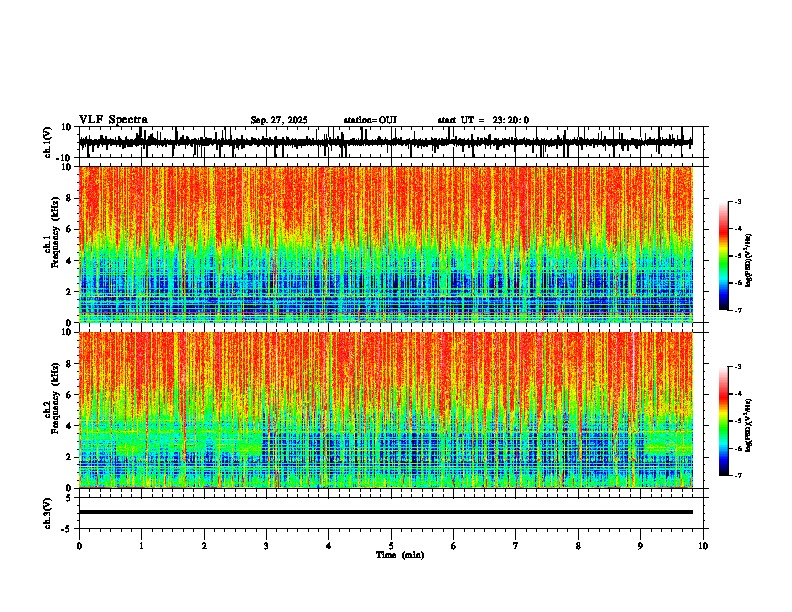Click the "Time (min)" axis label
Screen dimensions: 792x612
[x=400, y=555]
